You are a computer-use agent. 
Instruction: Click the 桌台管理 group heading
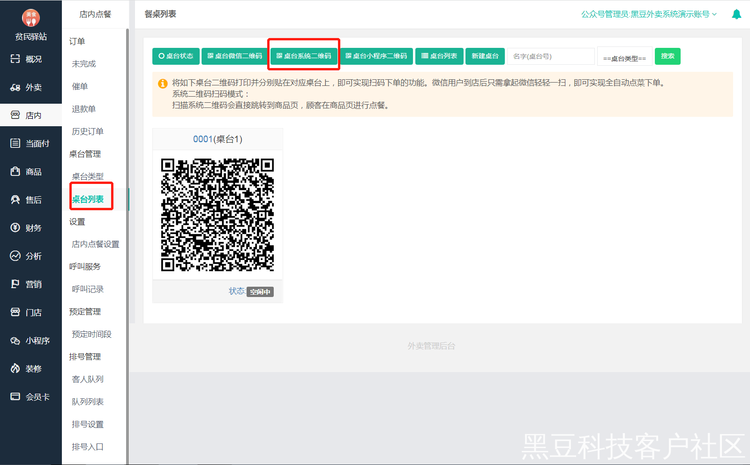pos(85,154)
